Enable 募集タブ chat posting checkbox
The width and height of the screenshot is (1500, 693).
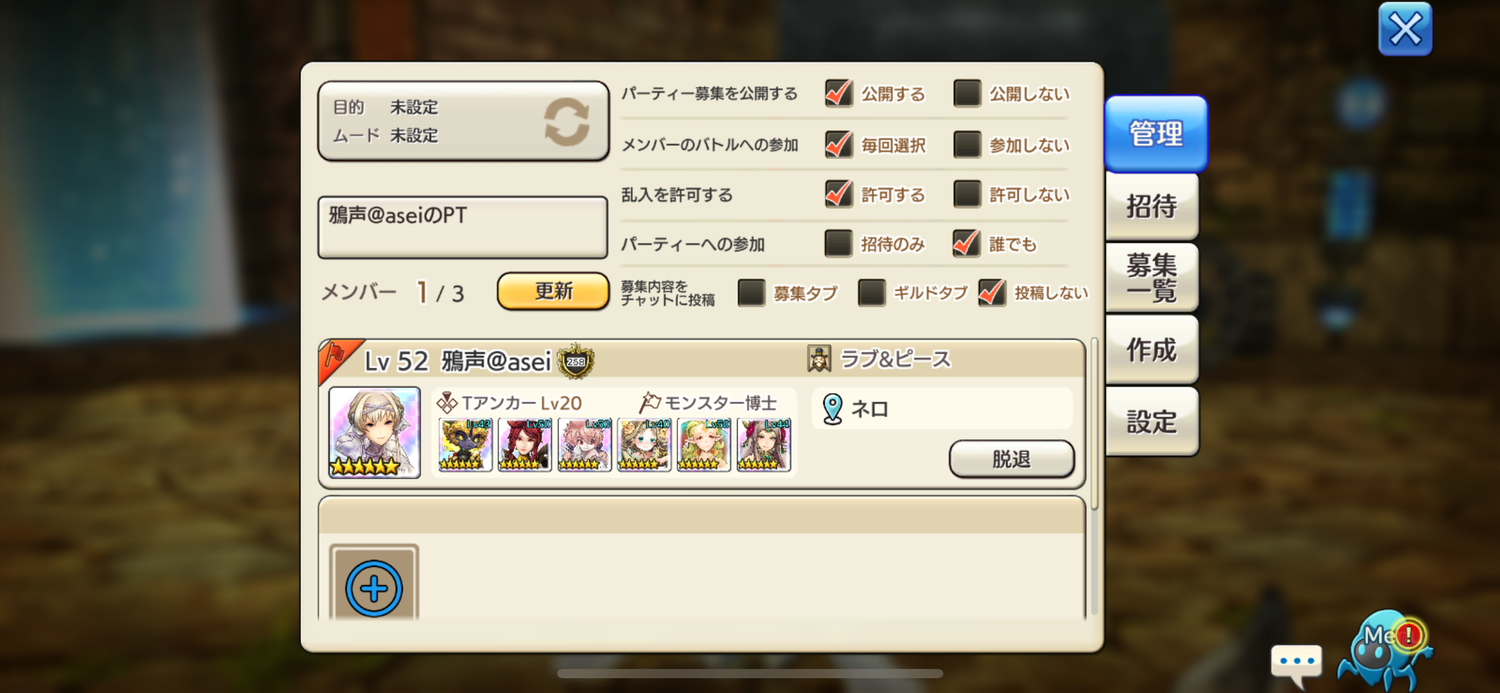point(751,293)
